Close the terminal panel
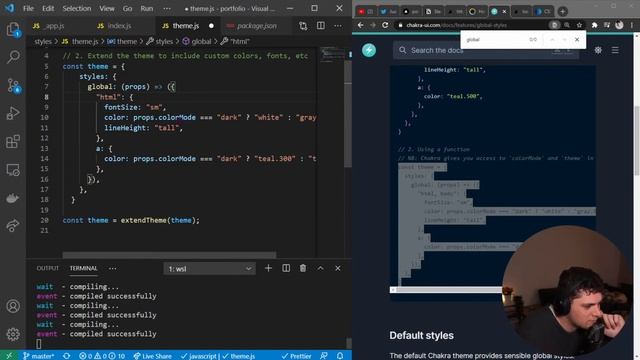Screen dimensions: 640x360 click(x=338, y=268)
